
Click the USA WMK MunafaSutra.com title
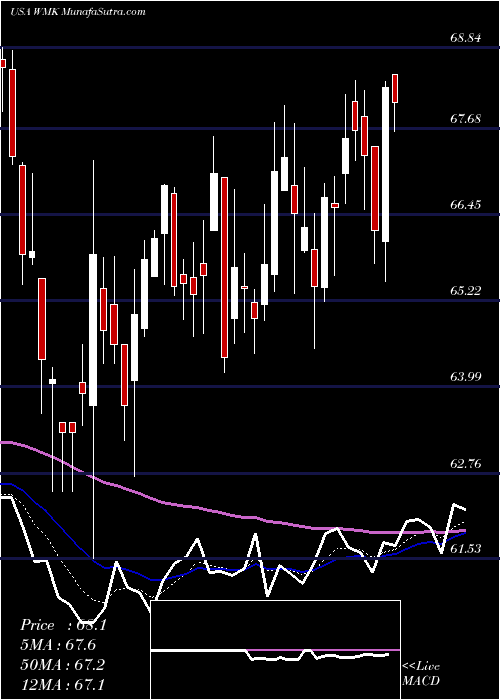tap(78, 12)
